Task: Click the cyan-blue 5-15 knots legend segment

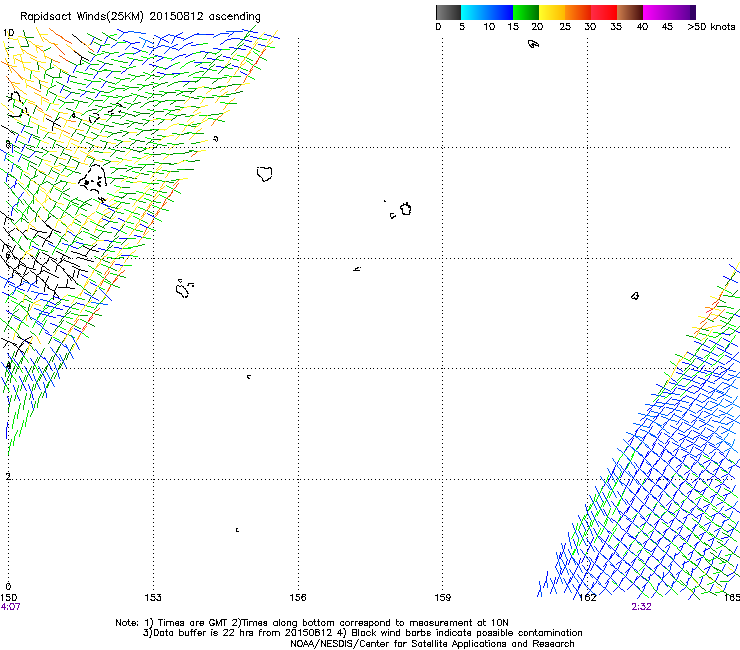Action: click(x=487, y=12)
